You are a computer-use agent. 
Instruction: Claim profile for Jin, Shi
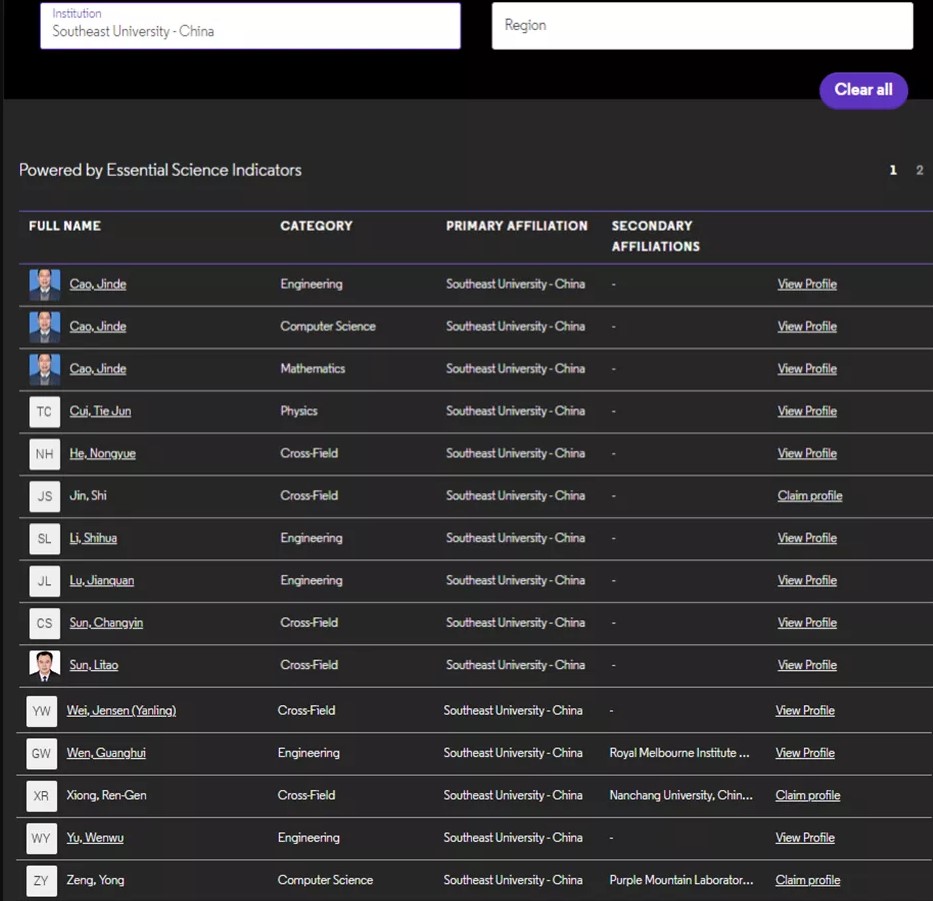(809, 496)
